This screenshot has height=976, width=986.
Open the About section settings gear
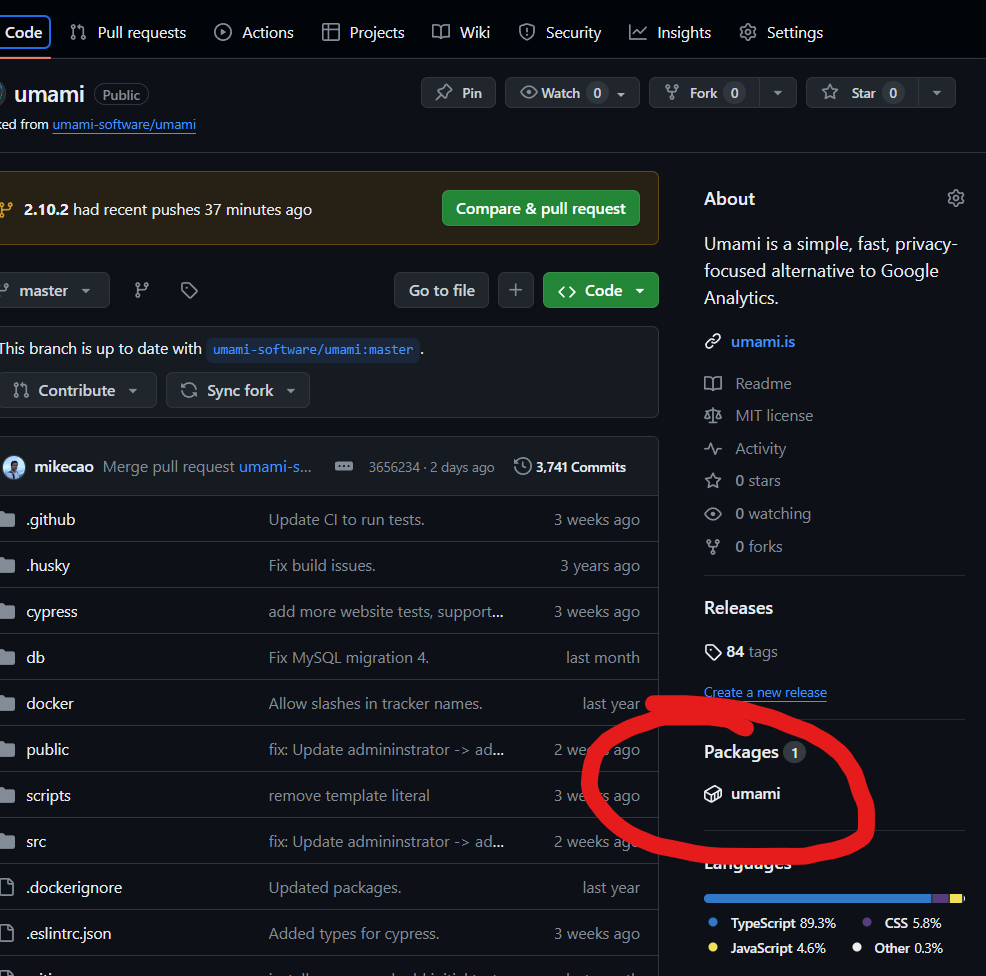pos(955,199)
